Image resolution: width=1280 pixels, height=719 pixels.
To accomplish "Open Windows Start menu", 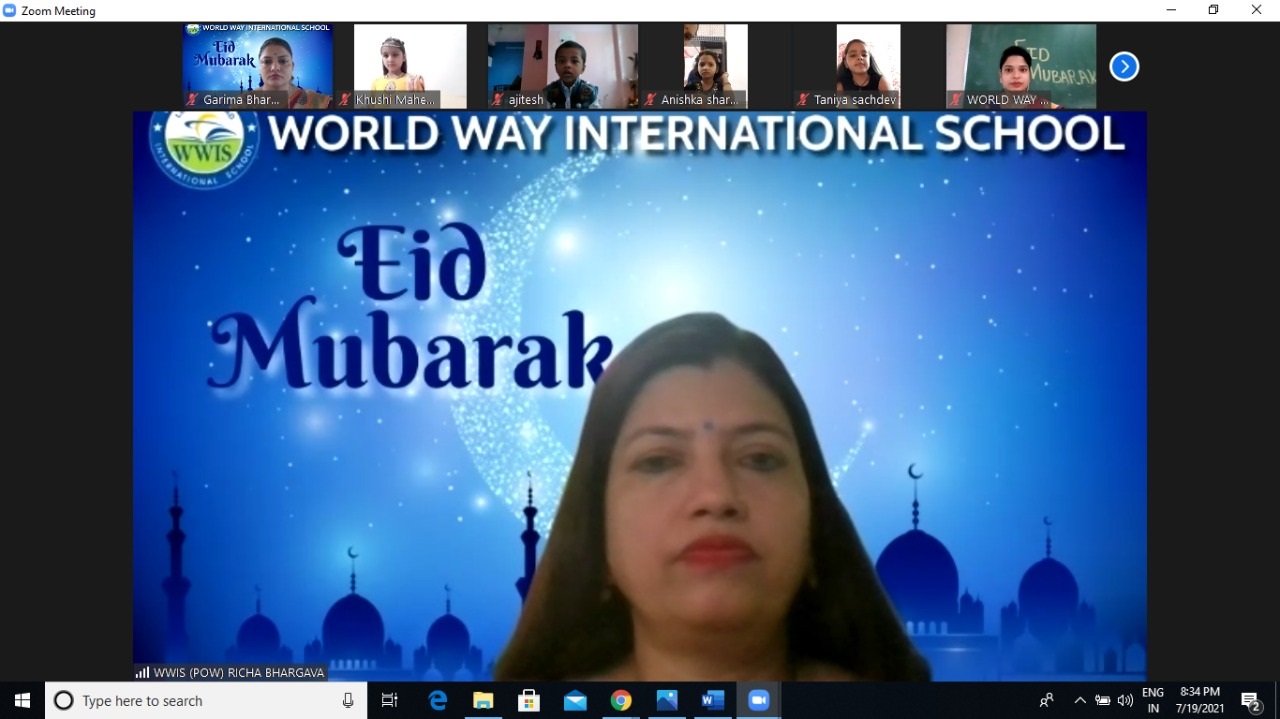I will (x=22, y=700).
